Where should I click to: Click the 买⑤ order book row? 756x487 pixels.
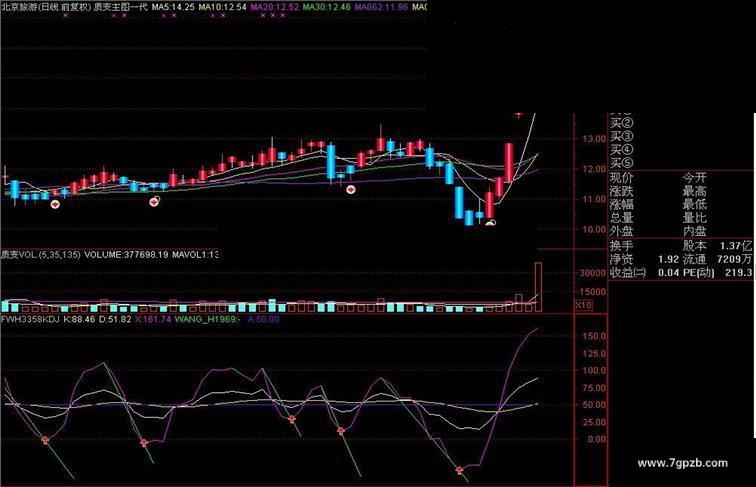pyautogui.click(x=622, y=163)
